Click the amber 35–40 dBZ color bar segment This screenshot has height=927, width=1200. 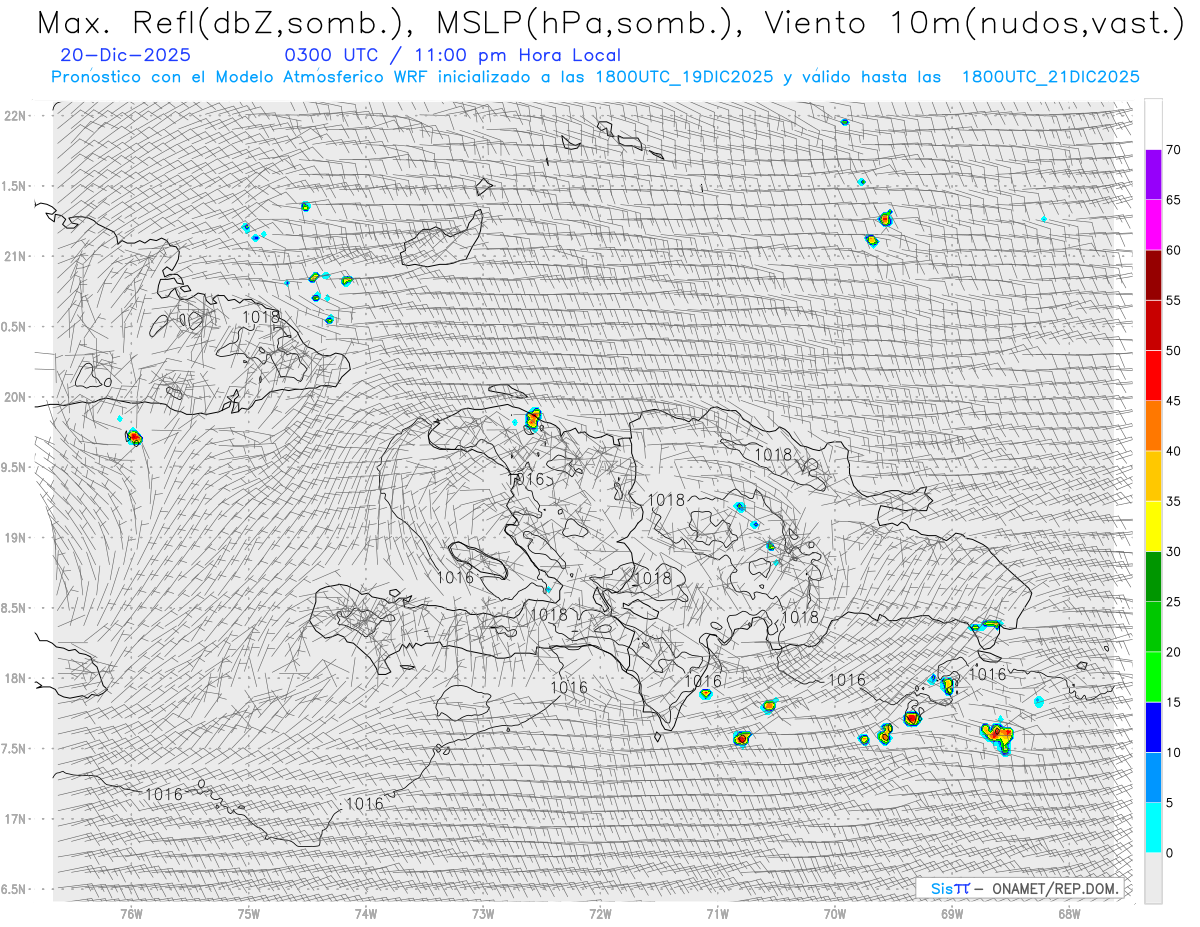click(x=1153, y=476)
